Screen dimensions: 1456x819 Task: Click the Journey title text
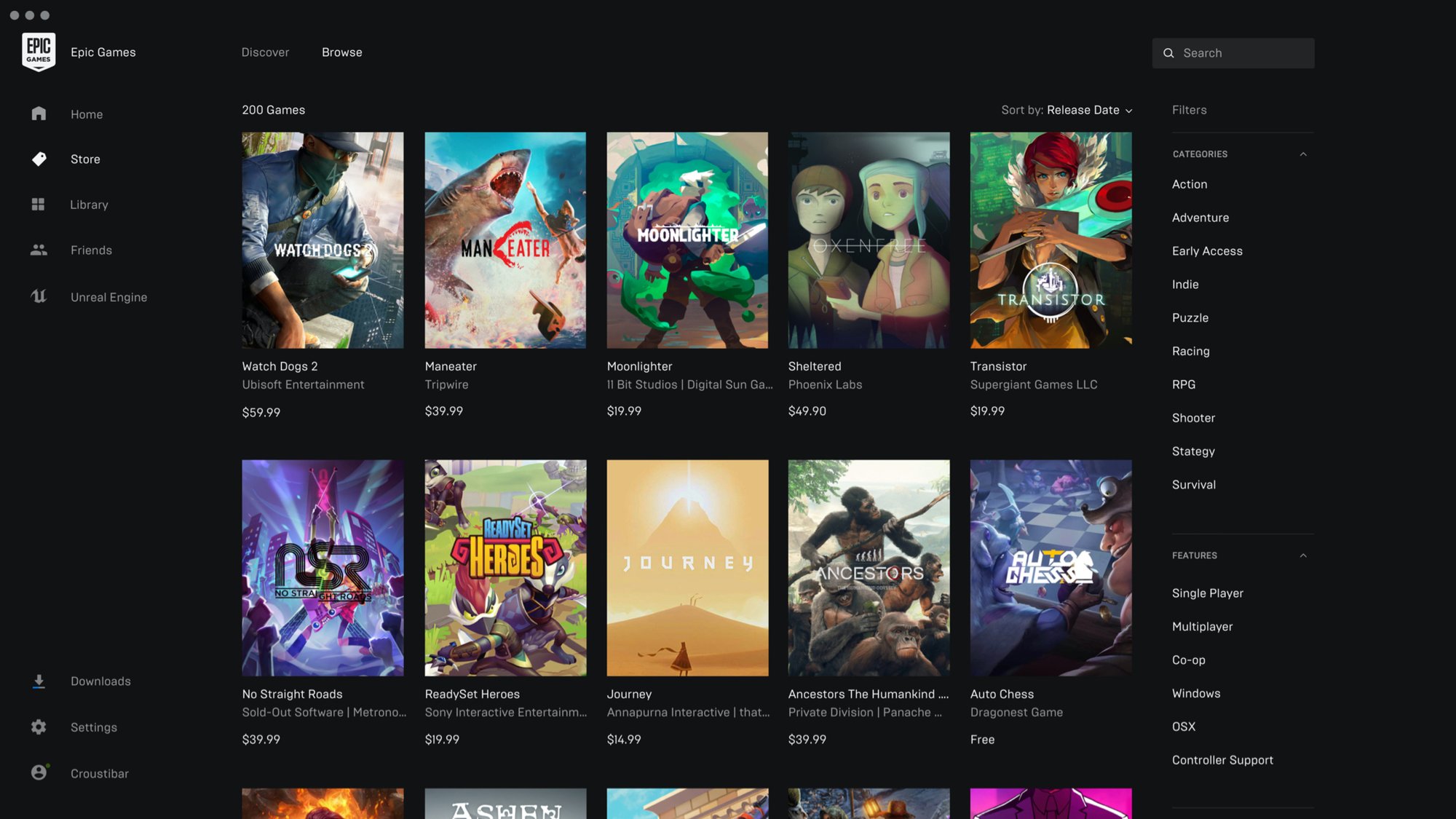[x=629, y=694]
